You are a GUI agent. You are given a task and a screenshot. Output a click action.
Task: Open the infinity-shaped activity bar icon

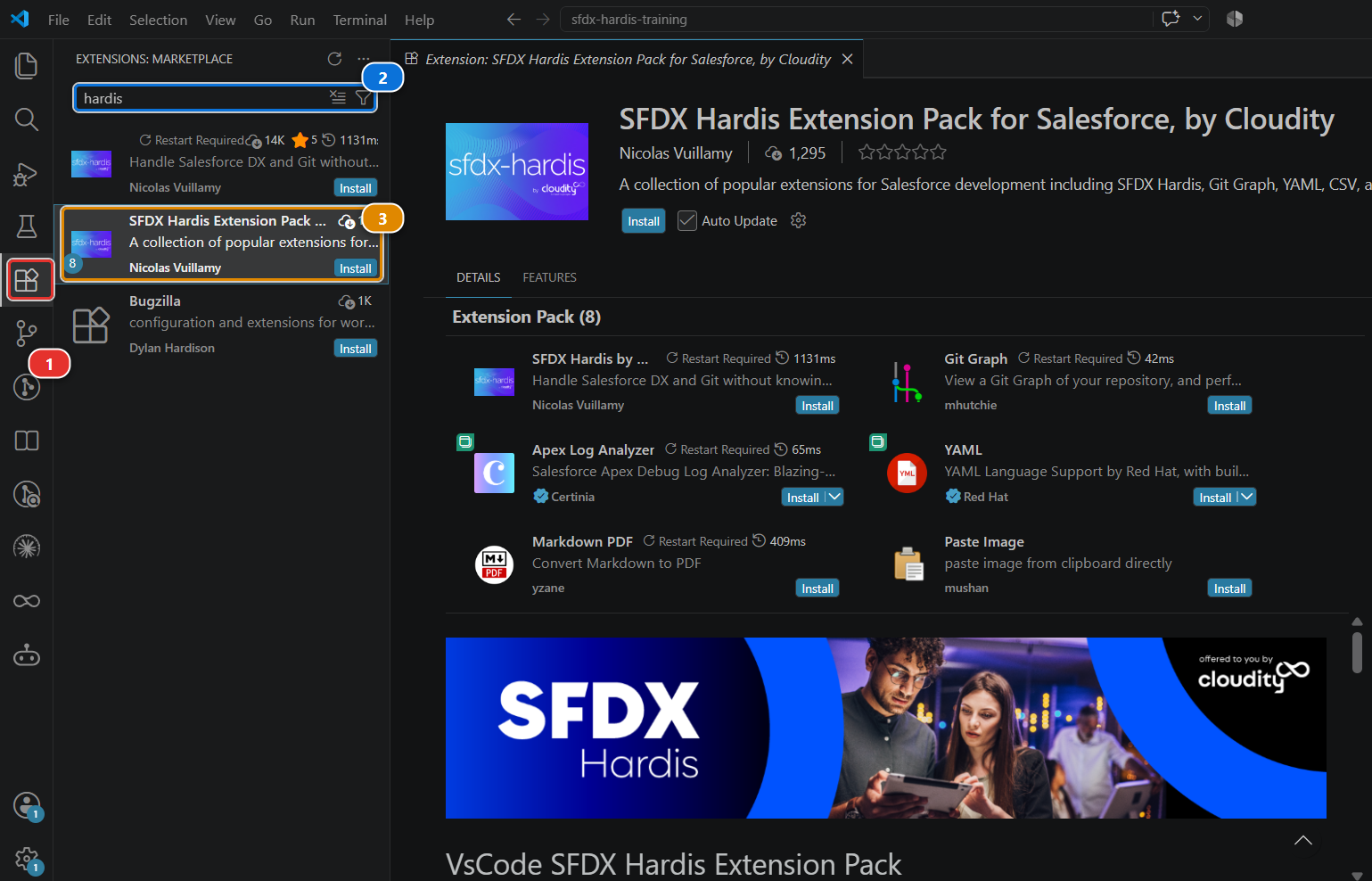pos(27,601)
